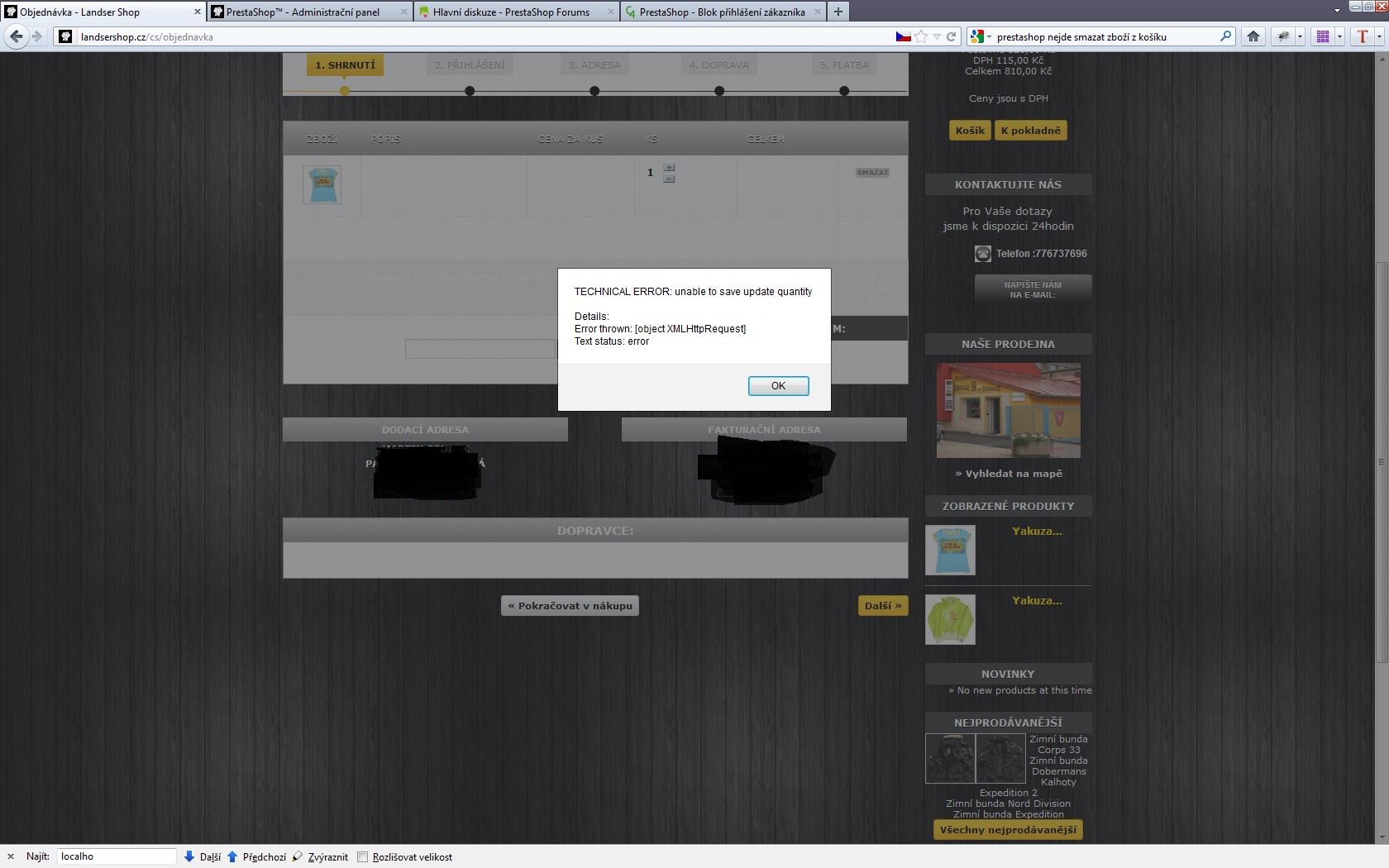Click the phone icon next to Telefon
This screenshot has height=868, width=1389.
pyautogui.click(x=982, y=254)
